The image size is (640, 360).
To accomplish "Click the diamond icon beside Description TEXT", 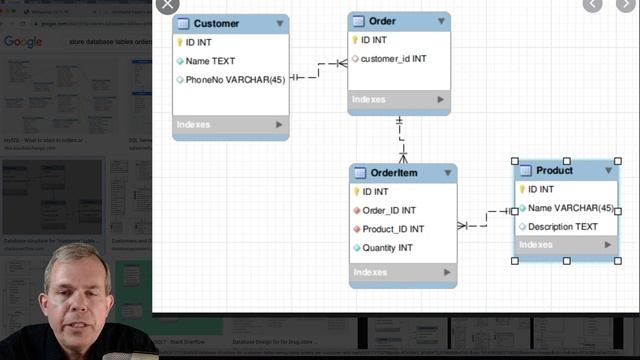I will pos(522,227).
